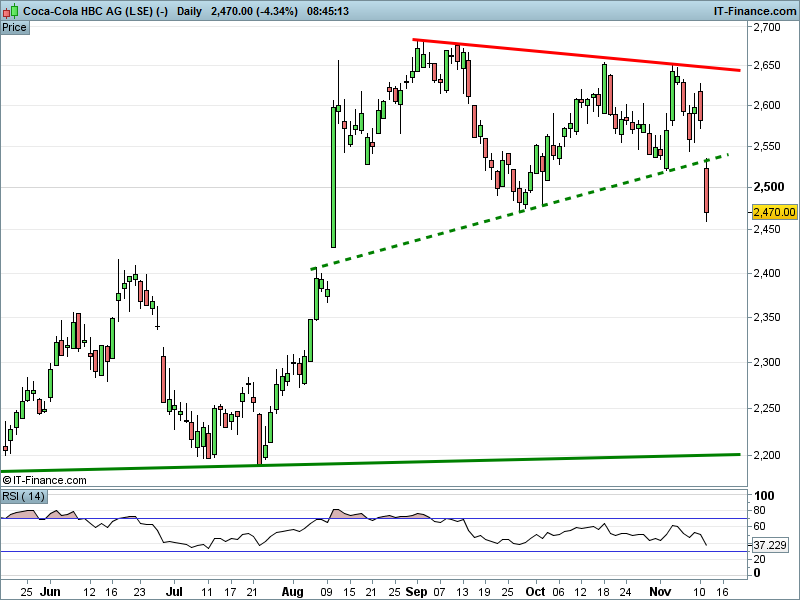Click the RSI ( 14) indicator label
800x600 pixels.
pos(23,496)
